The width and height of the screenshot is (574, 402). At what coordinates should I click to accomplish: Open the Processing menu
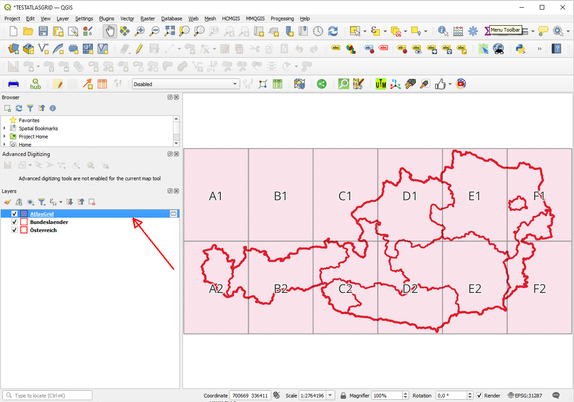pyautogui.click(x=282, y=19)
